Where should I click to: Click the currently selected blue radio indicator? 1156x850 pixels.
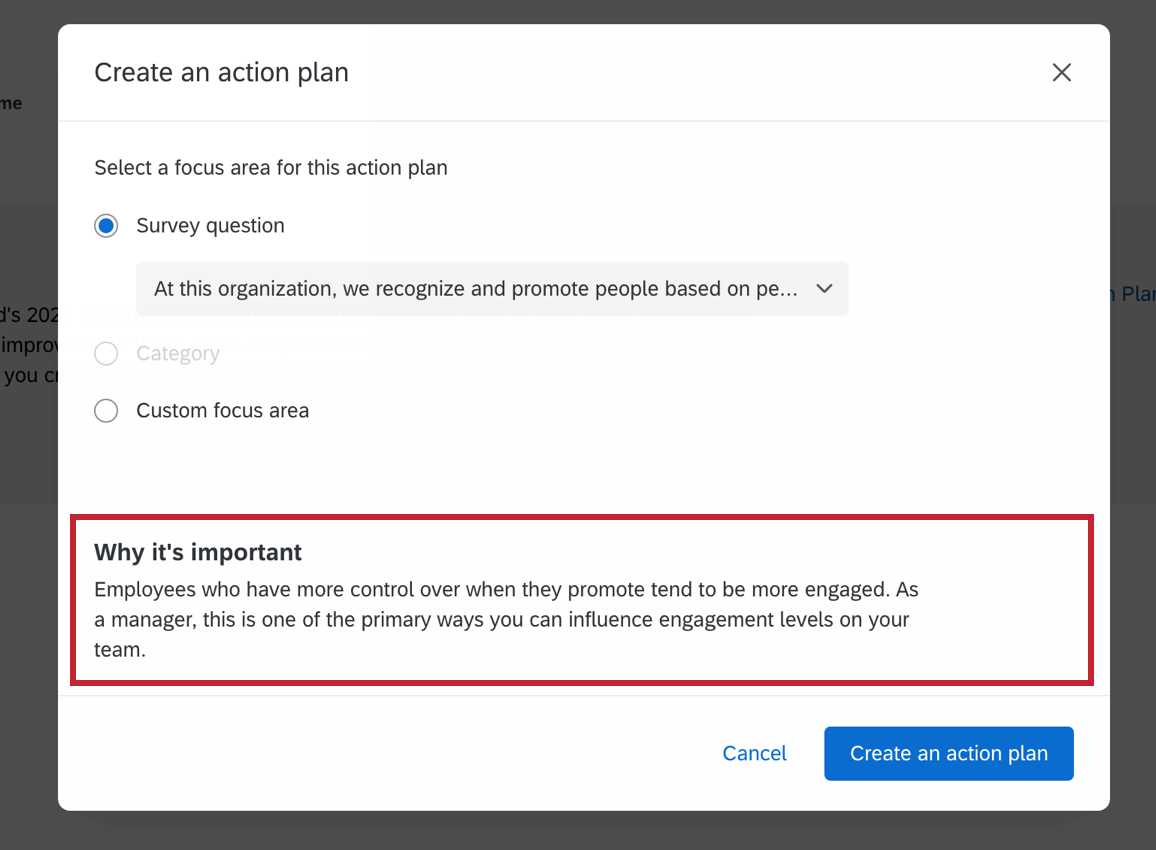pyautogui.click(x=106, y=225)
